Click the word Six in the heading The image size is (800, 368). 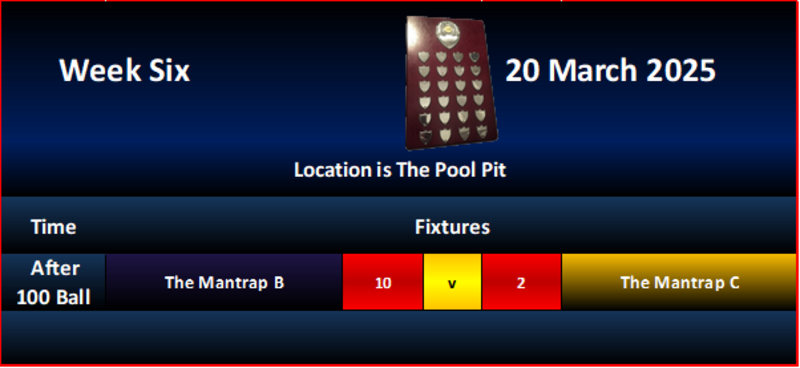click(x=169, y=70)
